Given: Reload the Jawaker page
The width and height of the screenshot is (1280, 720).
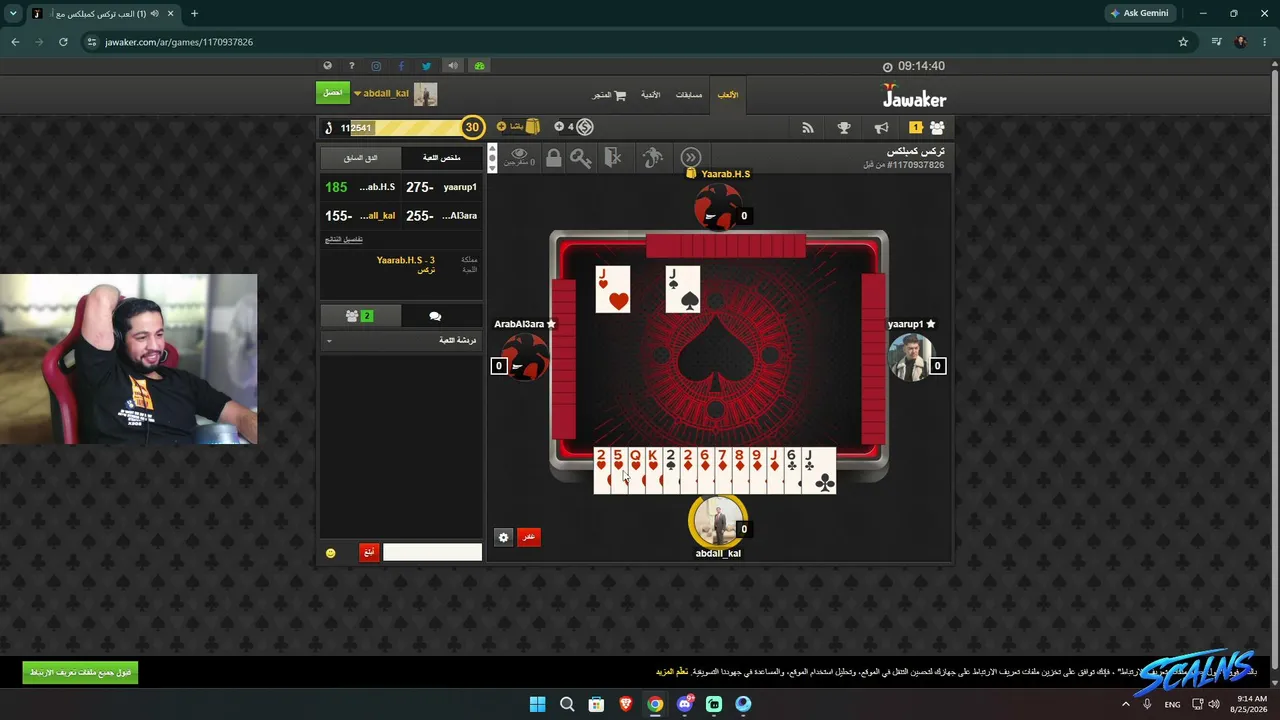Looking at the screenshot, I should (x=63, y=42).
